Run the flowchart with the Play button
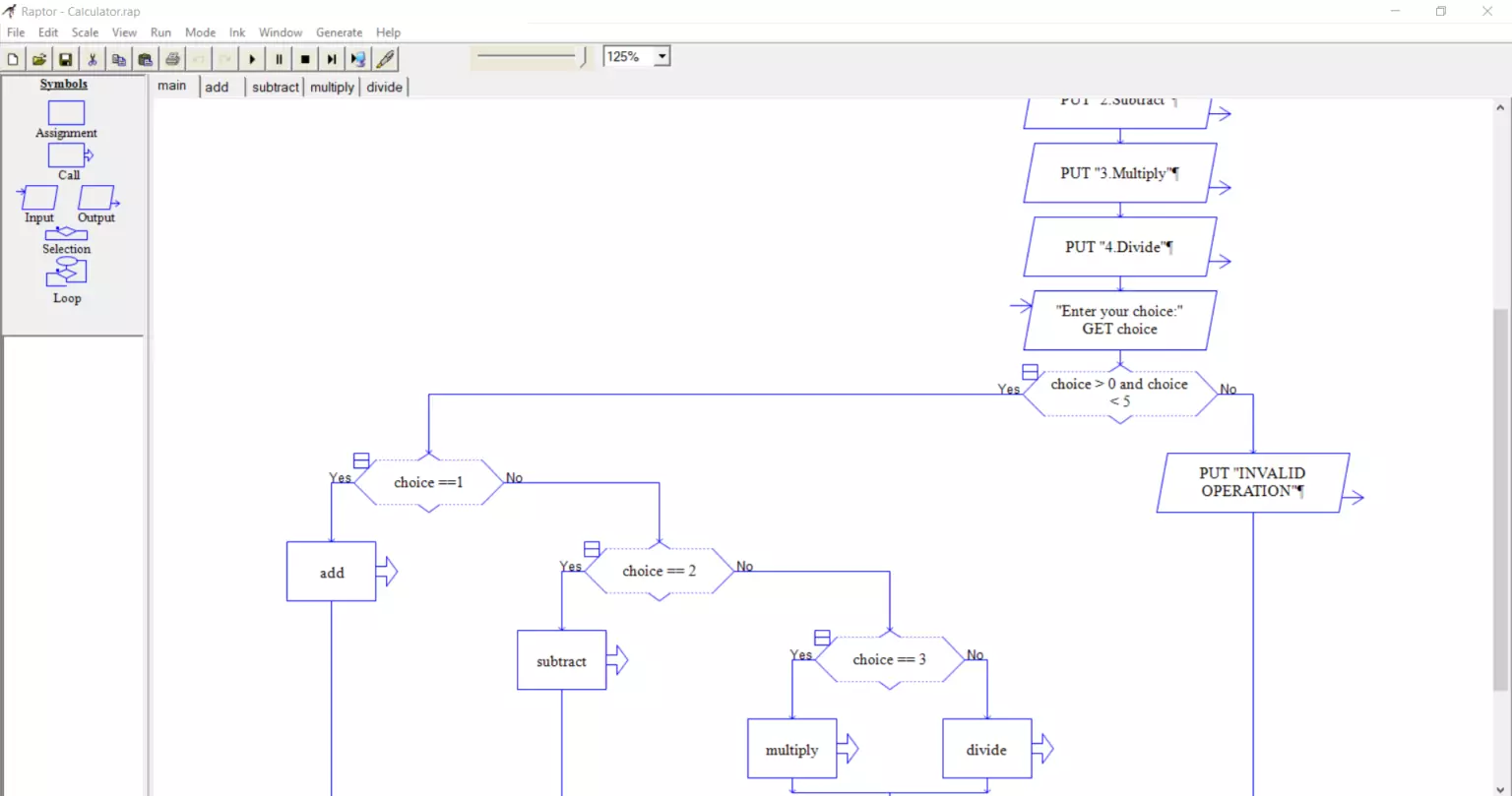Viewport: 1512px width, 796px height. [x=252, y=59]
